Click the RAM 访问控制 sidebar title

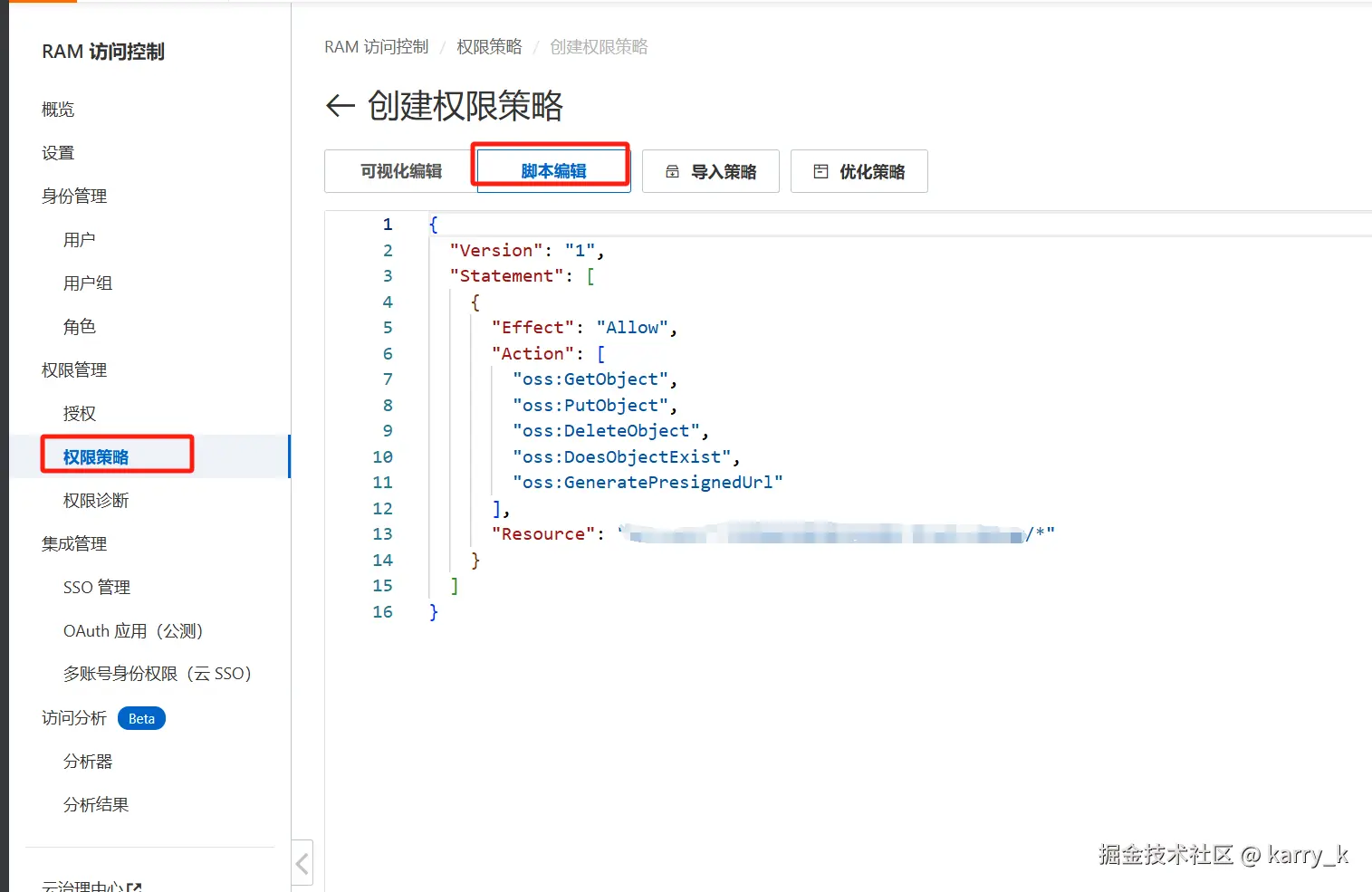pyautogui.click(x=103, y=52)
